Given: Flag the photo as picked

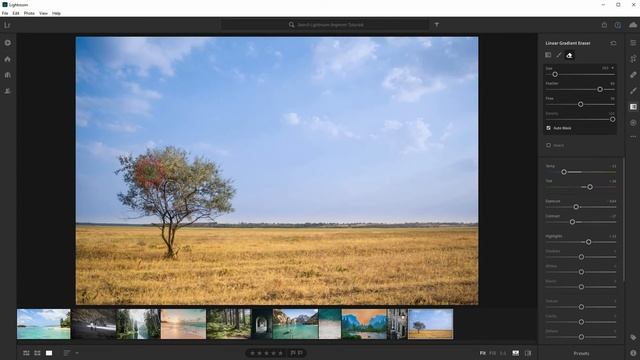Looking at the screenshot, I should pyautogui.click(x=292, y=353).
